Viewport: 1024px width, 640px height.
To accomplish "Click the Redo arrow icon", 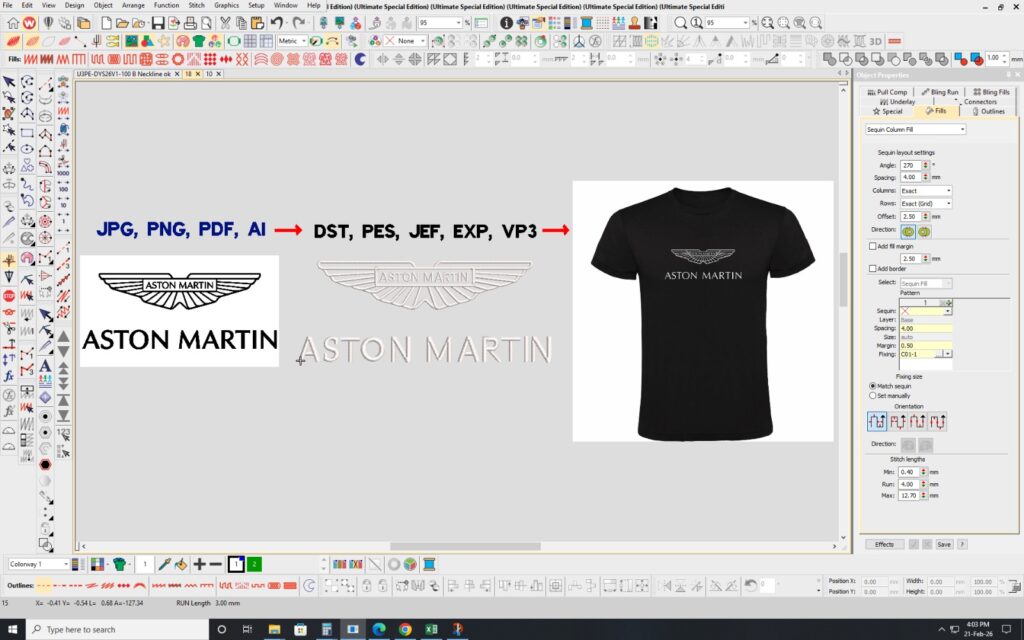I will tap(298, 23).
